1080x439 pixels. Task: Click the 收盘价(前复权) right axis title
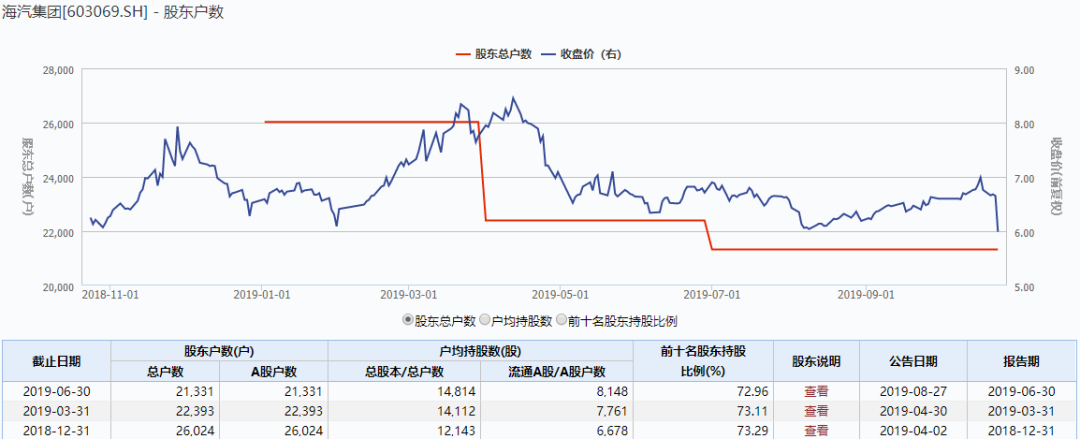click(x=1055, y=177)
